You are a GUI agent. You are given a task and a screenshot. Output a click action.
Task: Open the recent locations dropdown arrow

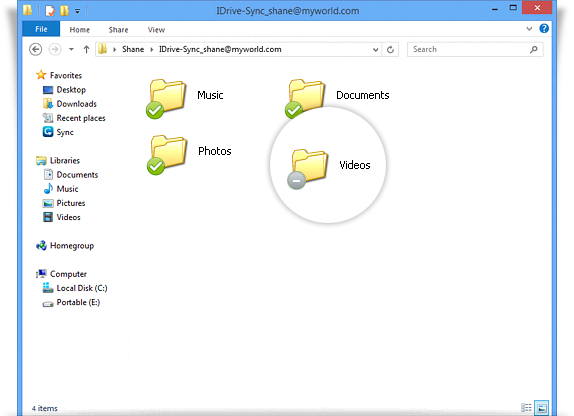pos(71,49)
